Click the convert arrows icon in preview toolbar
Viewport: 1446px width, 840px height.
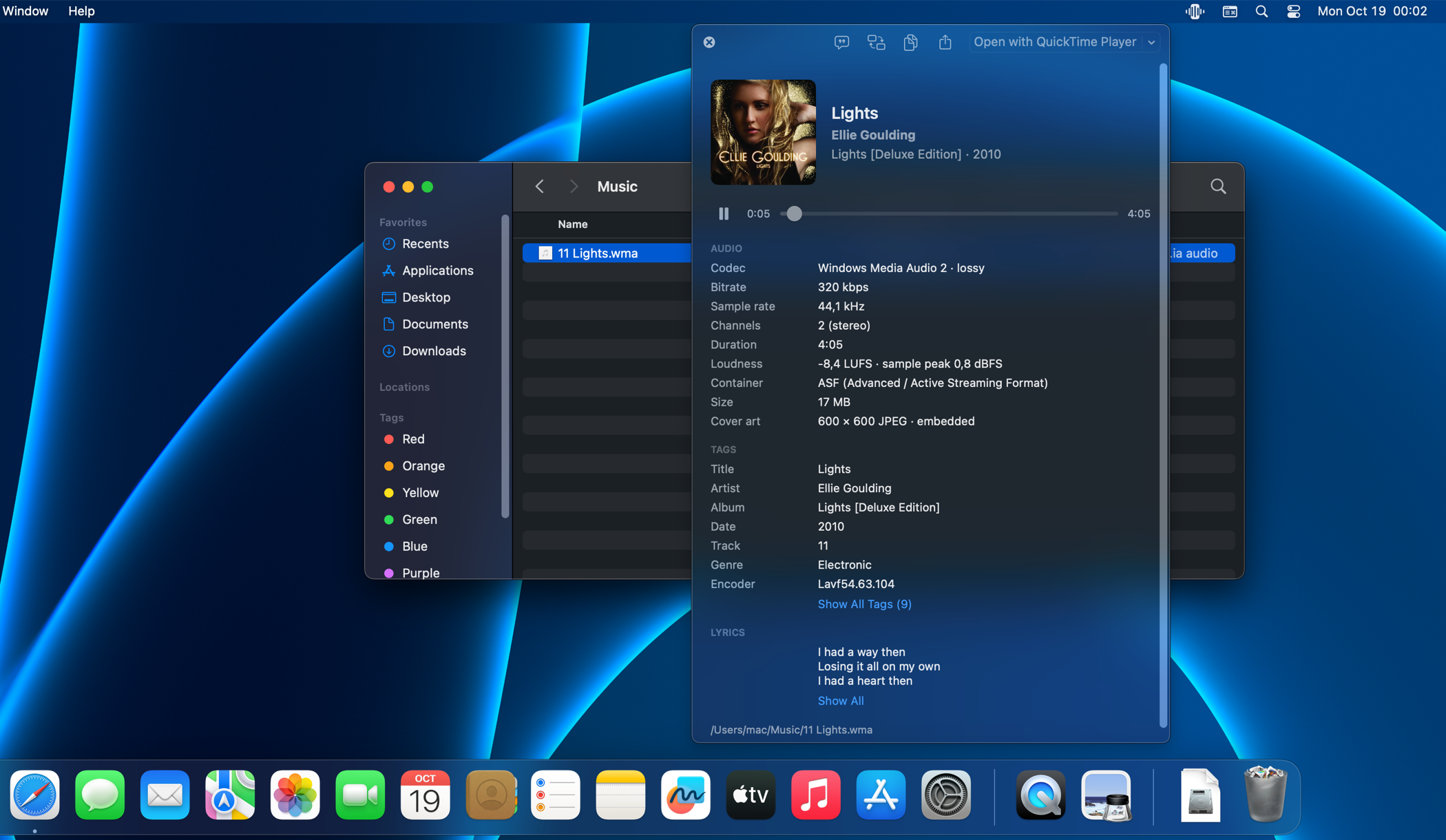(876, 42)
